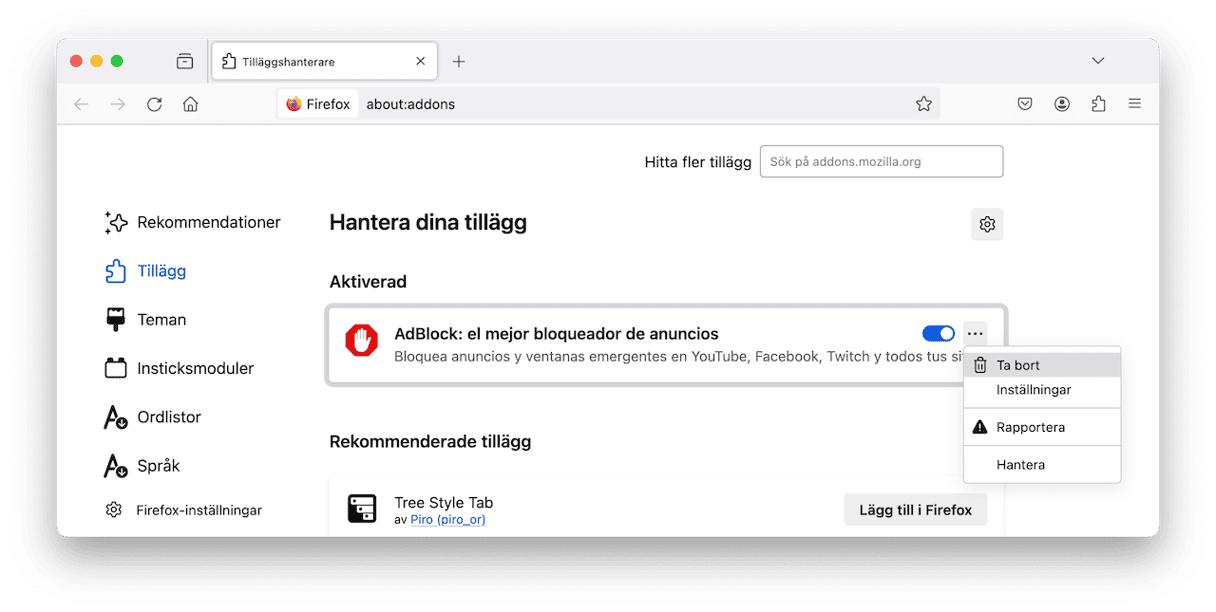Bookmark this page with the star

tap(924, 104)
